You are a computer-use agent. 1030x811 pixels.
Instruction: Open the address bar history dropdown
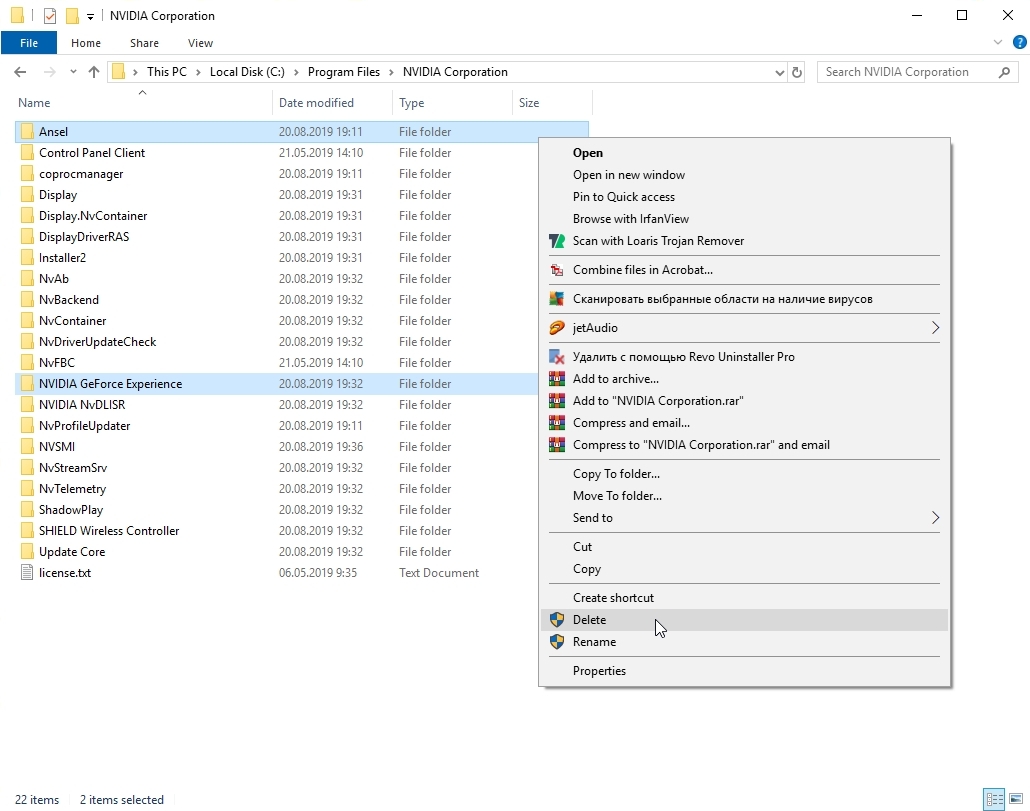tap(780, 72)
